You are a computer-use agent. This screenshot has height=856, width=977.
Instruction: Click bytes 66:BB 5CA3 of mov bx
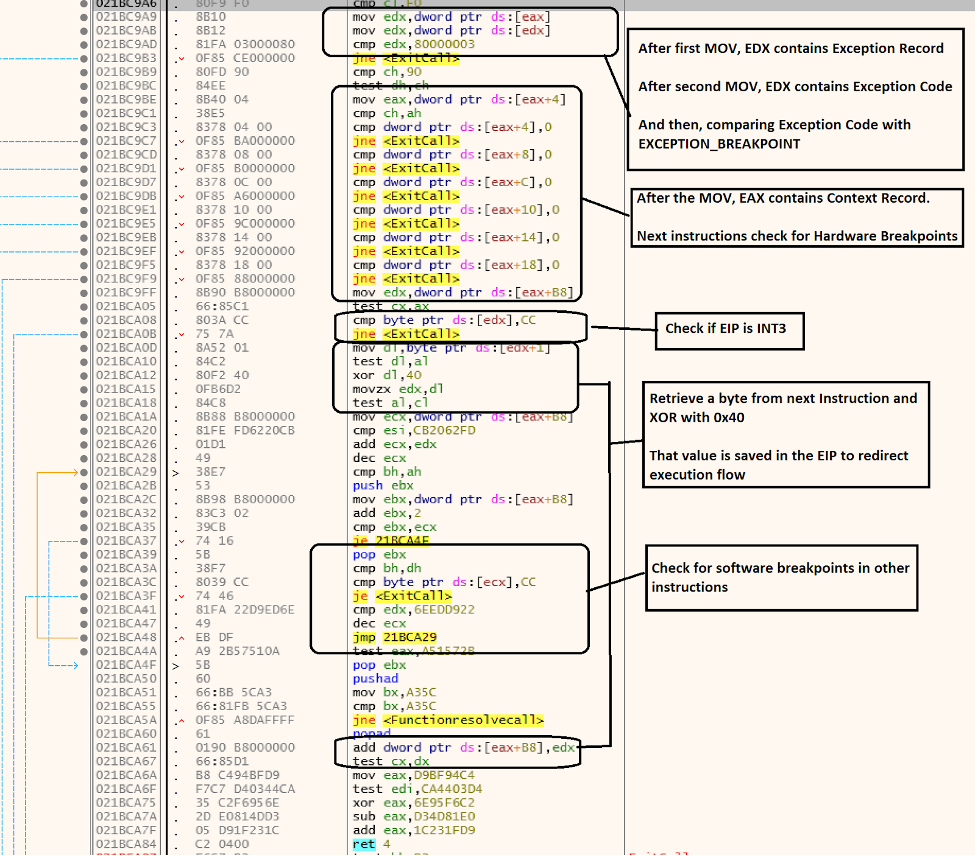tap(234, 692)
